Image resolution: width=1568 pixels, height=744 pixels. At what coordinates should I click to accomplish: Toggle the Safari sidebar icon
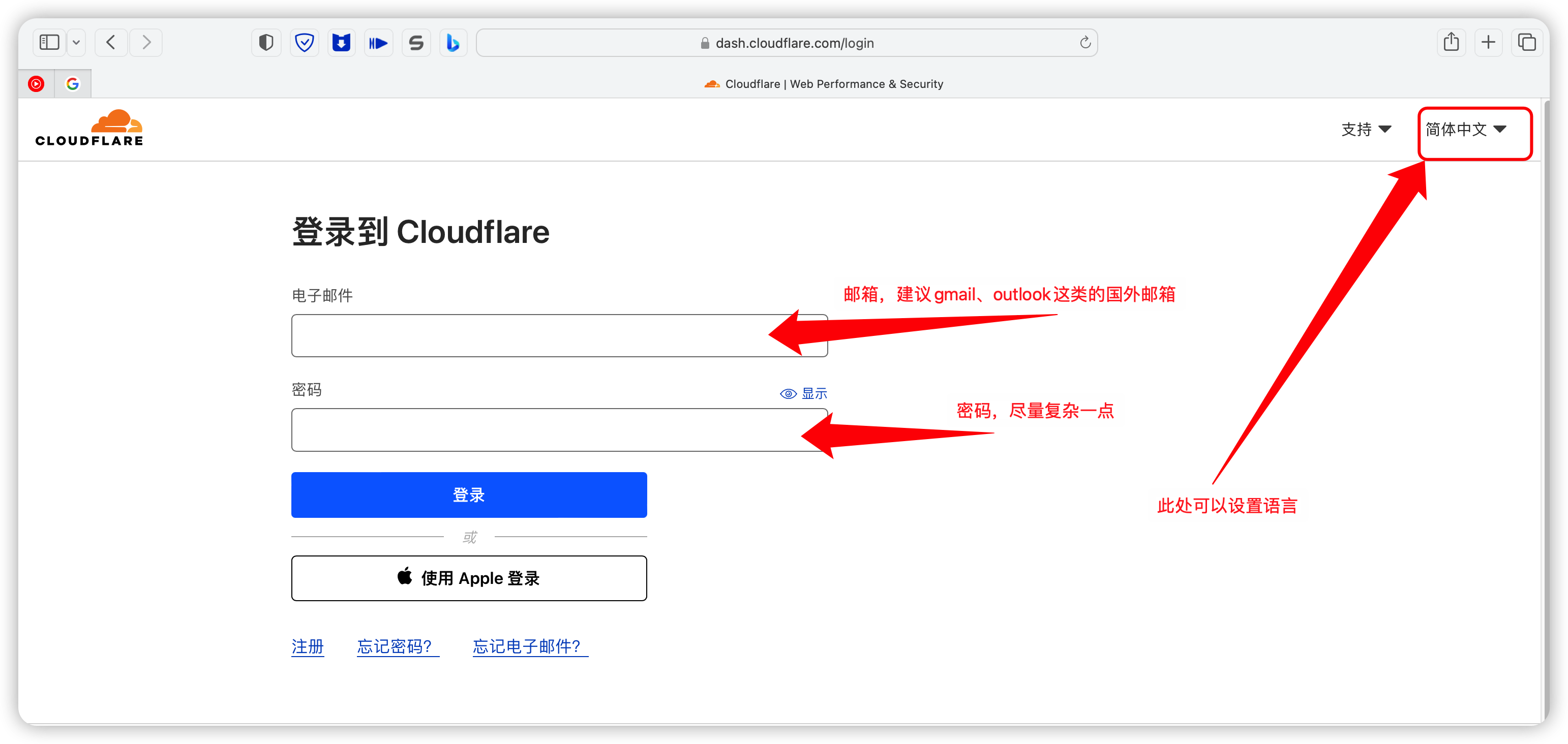coord(49,43)
